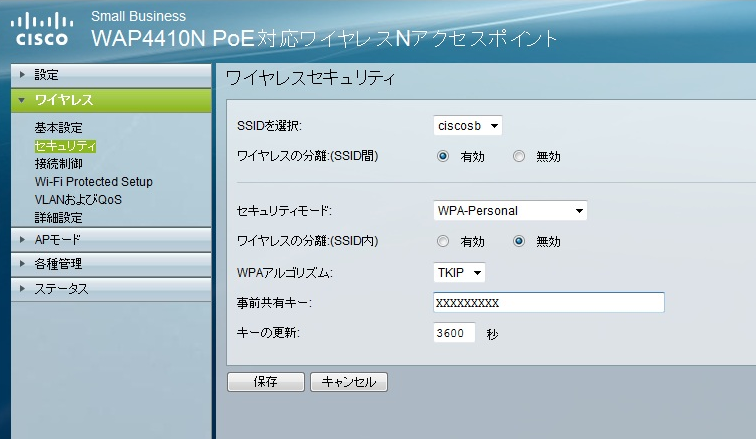Collapse the ワイヤレス menu section

[111, 100]
